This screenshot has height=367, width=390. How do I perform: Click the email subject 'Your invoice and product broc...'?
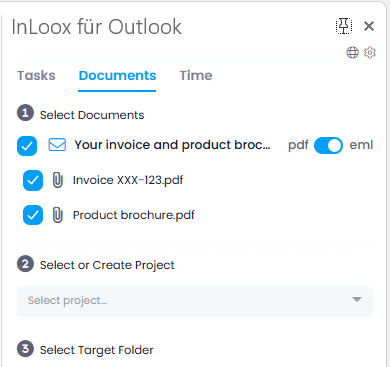(172, 145)
